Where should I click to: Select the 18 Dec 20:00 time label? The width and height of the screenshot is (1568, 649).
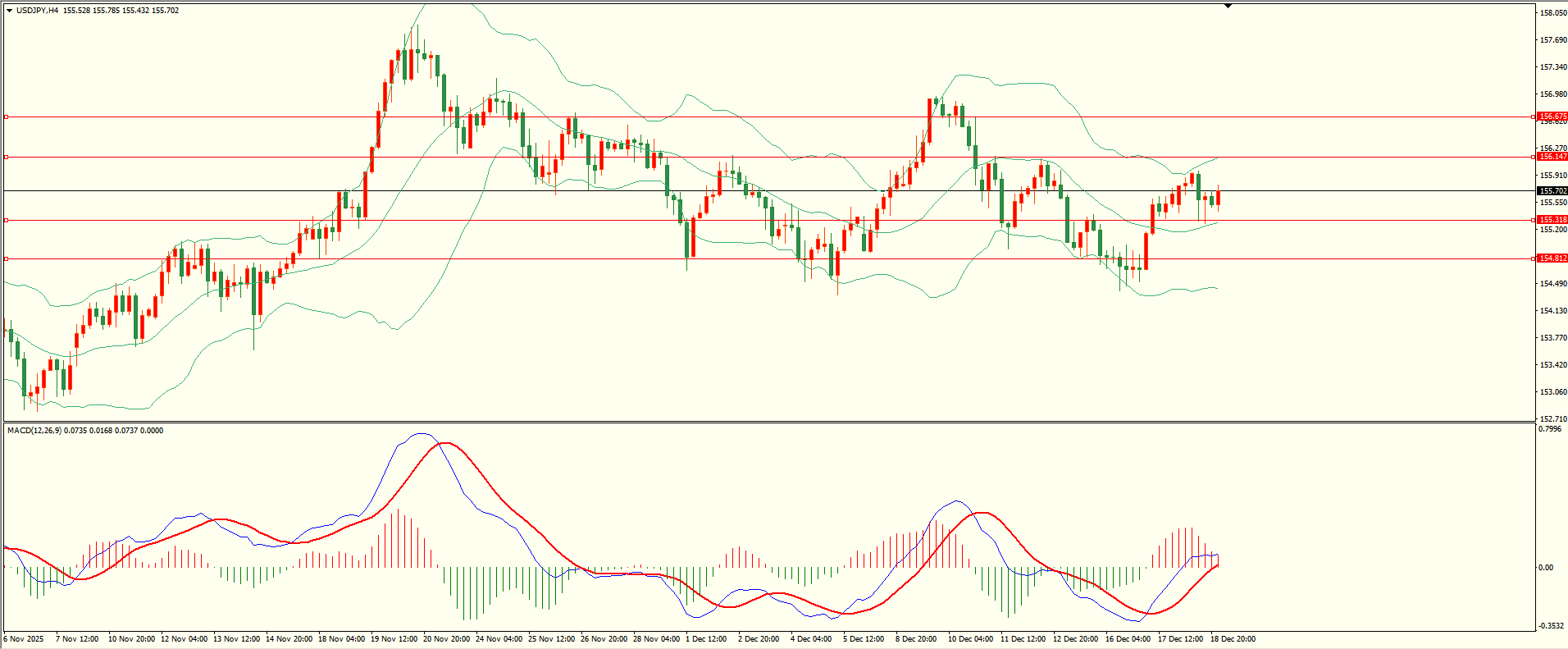[1233, 639]
